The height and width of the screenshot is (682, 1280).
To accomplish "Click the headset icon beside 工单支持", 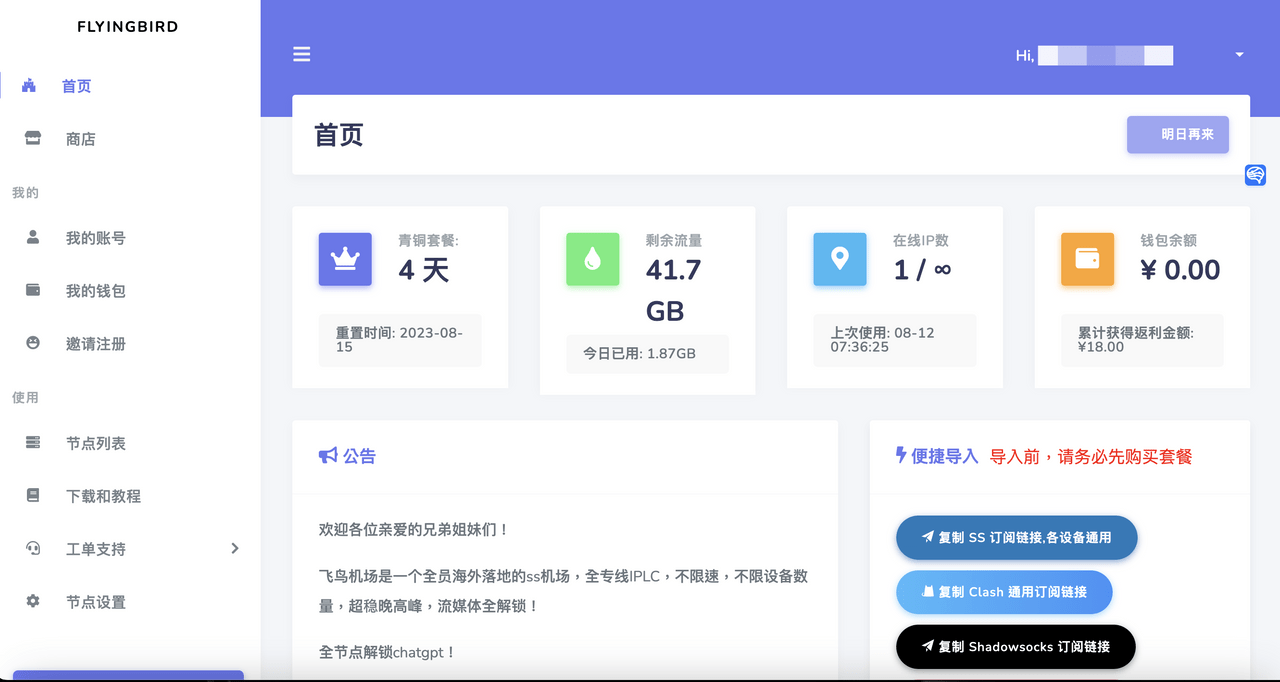I will pyautogui.click(x=33, y=549).
